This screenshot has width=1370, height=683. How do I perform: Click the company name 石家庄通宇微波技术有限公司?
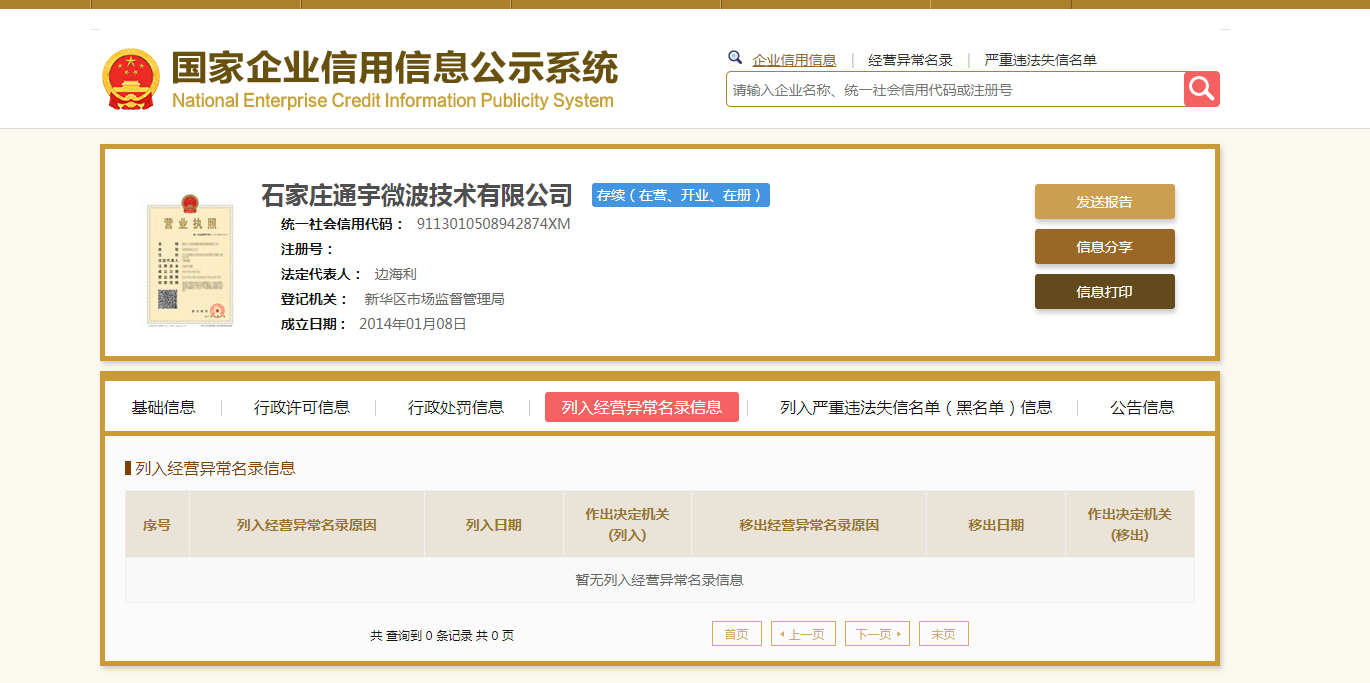[417, 194]
